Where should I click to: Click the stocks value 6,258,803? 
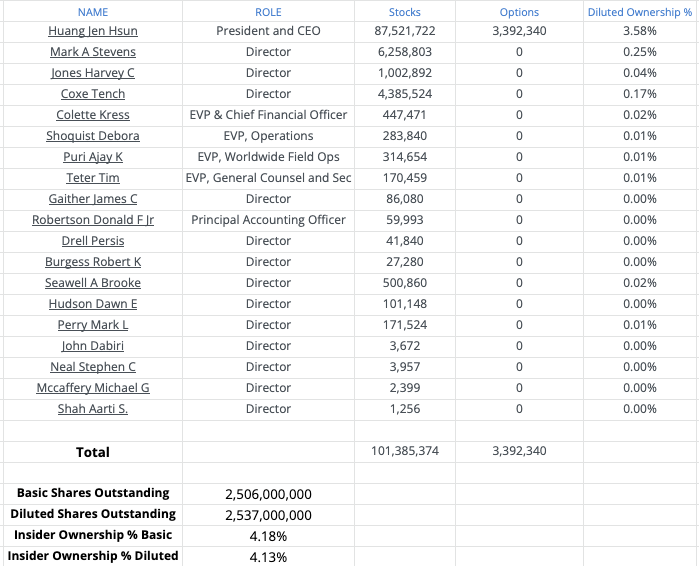coord(405,52)
